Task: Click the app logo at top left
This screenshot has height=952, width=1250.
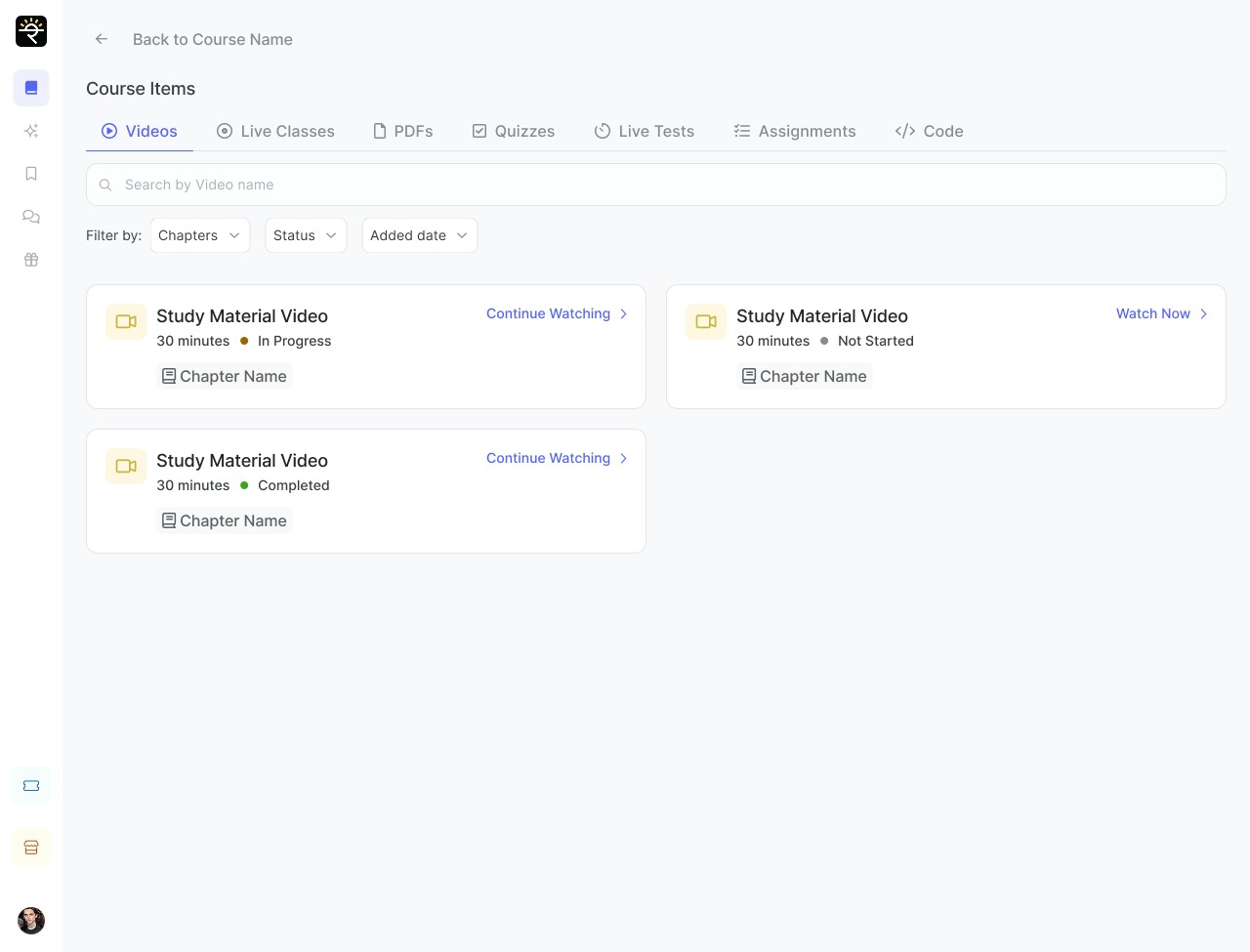Action: click(31, 31)
